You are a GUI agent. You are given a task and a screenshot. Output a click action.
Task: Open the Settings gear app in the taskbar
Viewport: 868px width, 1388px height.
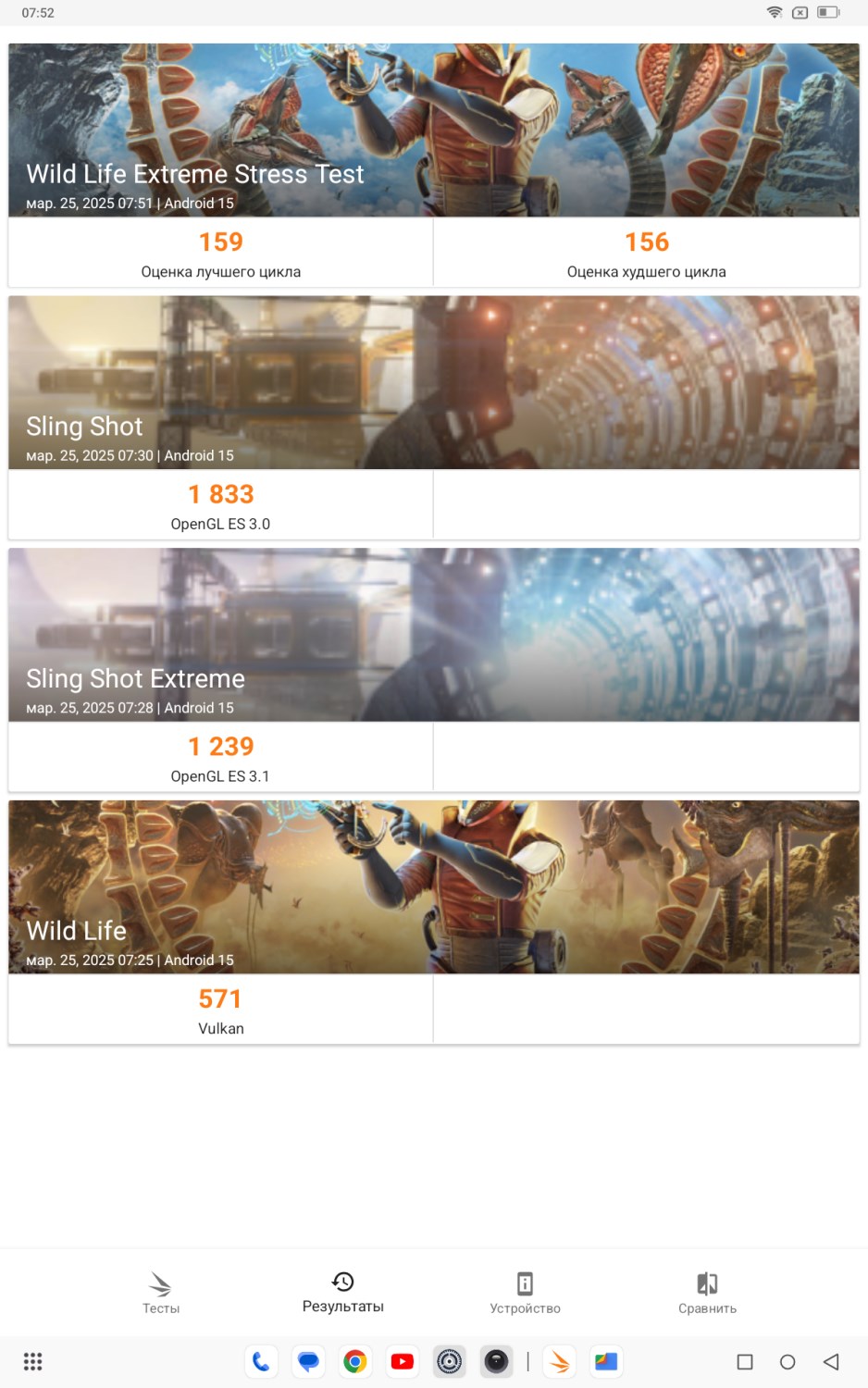click(x=450, y=1361)
